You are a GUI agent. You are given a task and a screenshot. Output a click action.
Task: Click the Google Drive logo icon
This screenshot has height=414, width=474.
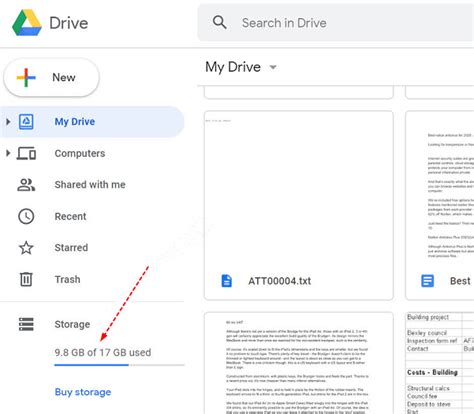coord(27,23)
